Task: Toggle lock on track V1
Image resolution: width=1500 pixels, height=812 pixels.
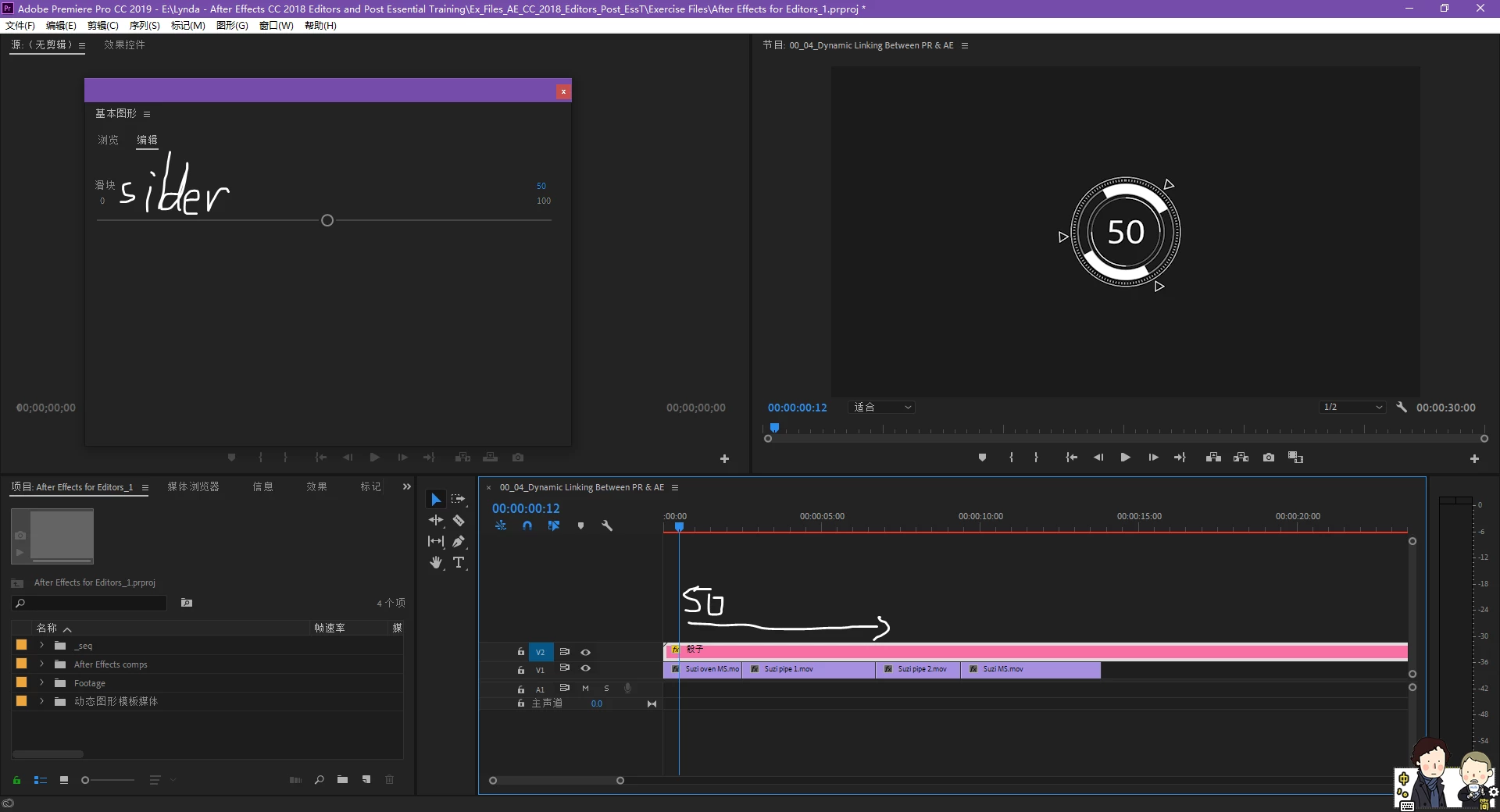Action: [x=520, y=670]
